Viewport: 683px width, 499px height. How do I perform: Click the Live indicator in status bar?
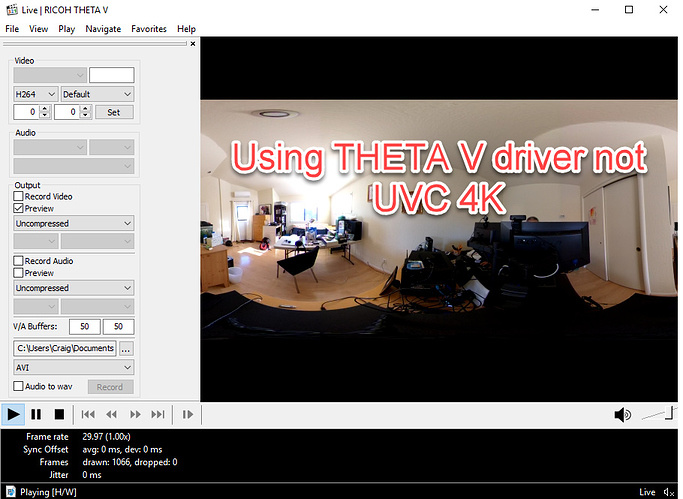647,492
